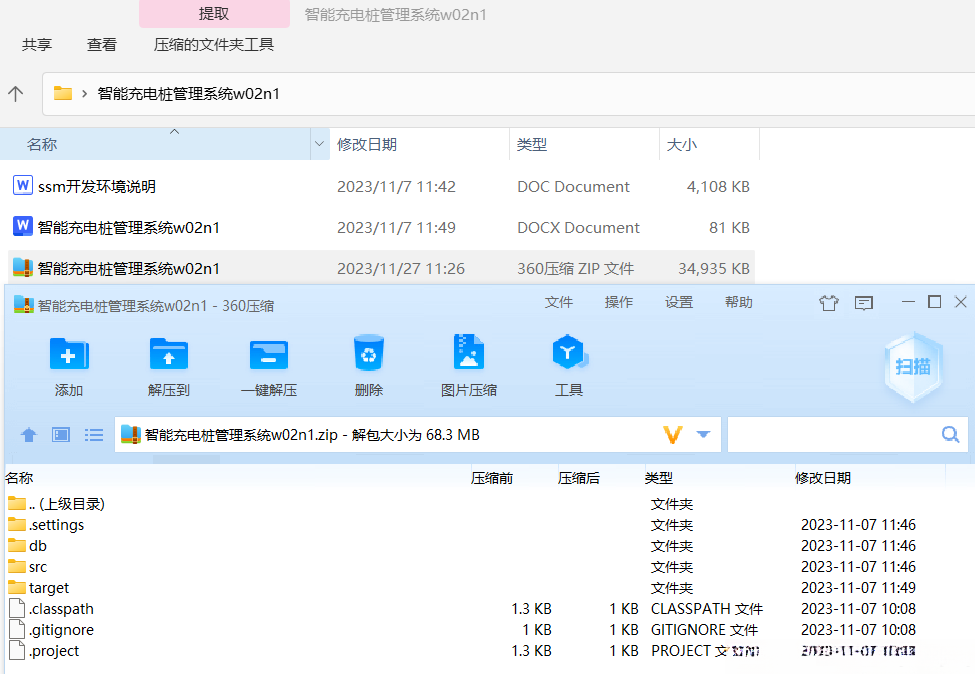Click the Explorer address bar path text
975x674 pixels.
pos(188,94)
